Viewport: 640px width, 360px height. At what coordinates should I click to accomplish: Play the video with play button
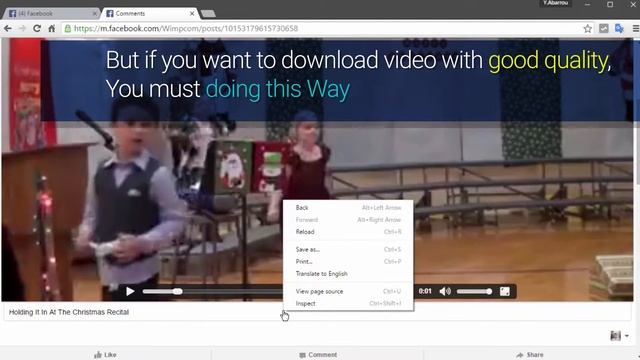pyautogui.click(x=130, y=291)
